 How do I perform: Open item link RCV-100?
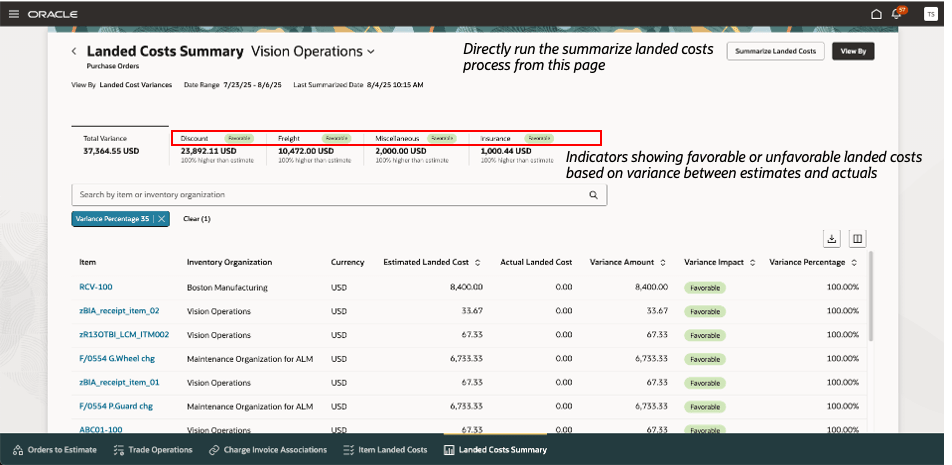96,287
